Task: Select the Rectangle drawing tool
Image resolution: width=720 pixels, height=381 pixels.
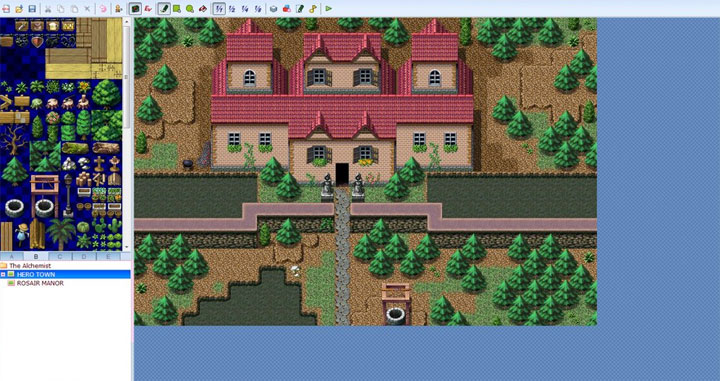Action: (177, 9)
